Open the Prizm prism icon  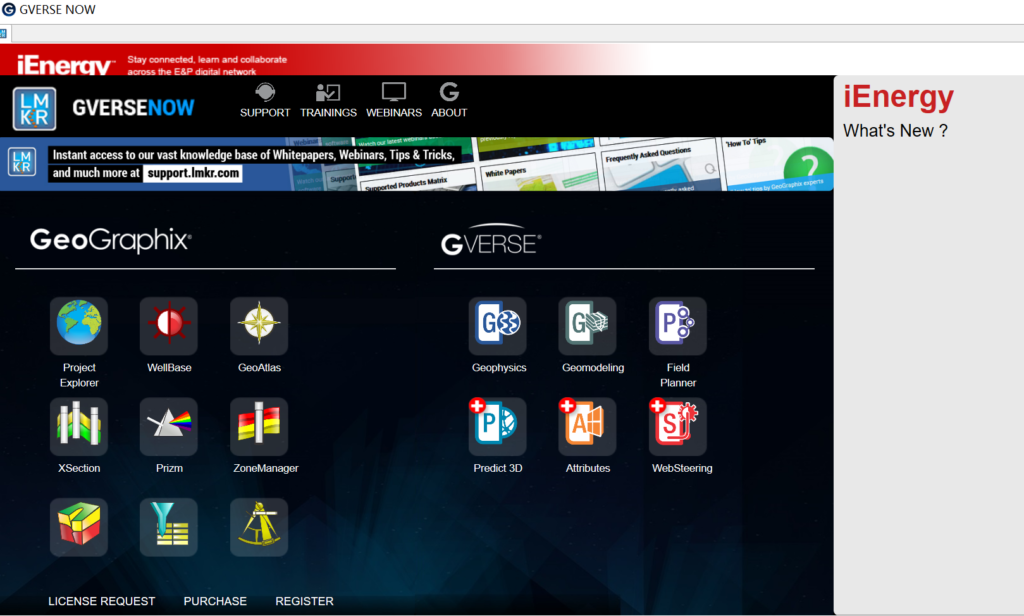click(x=168, y=426)
